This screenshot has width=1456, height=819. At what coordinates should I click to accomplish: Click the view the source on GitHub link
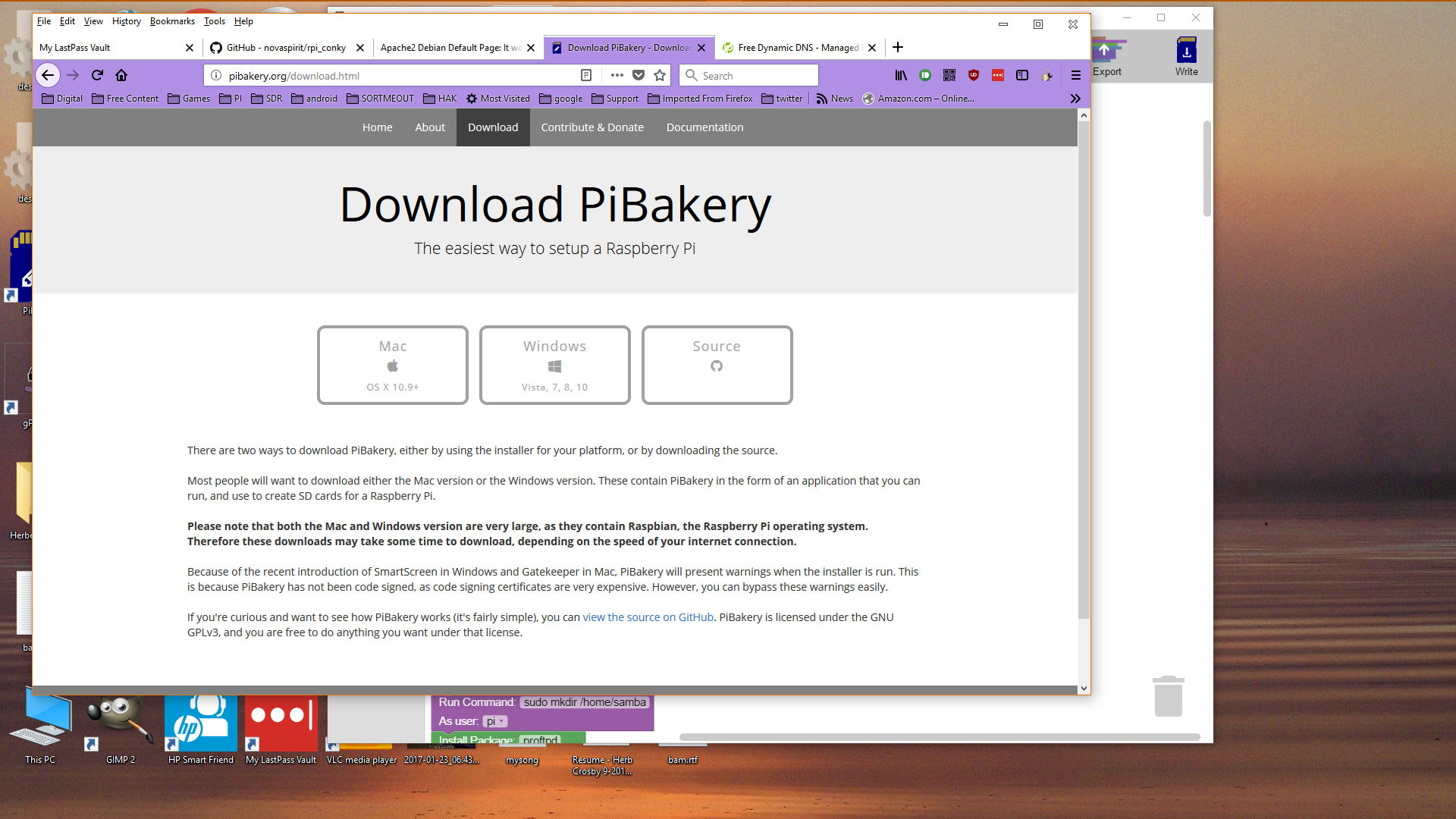tap(647, 617)
